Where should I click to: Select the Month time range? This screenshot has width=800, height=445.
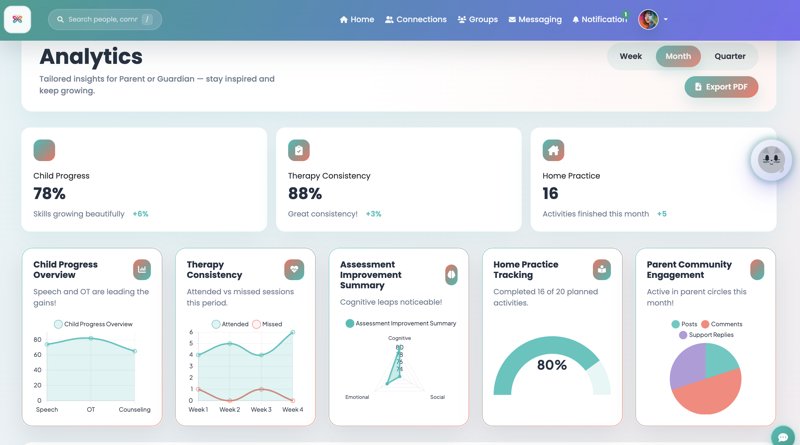pyautogui.click(x=678, y=57)
